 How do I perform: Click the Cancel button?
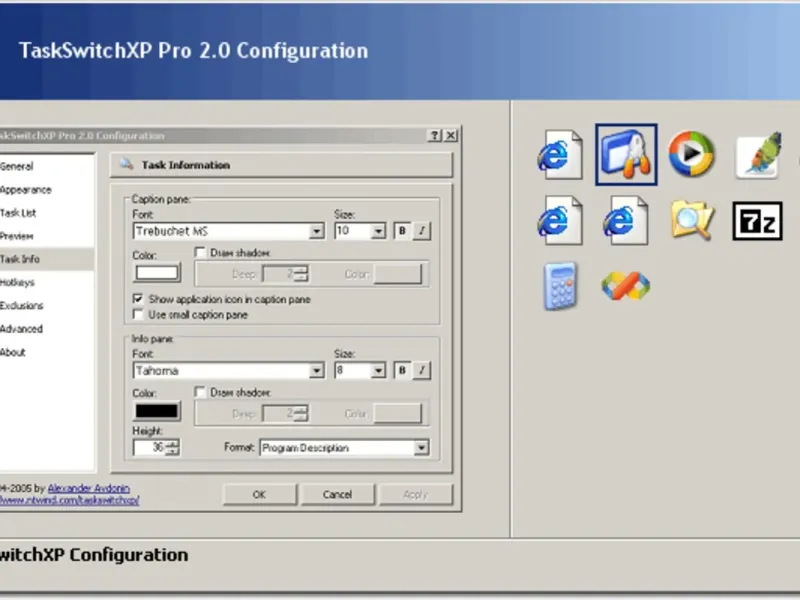click(337, 494)
